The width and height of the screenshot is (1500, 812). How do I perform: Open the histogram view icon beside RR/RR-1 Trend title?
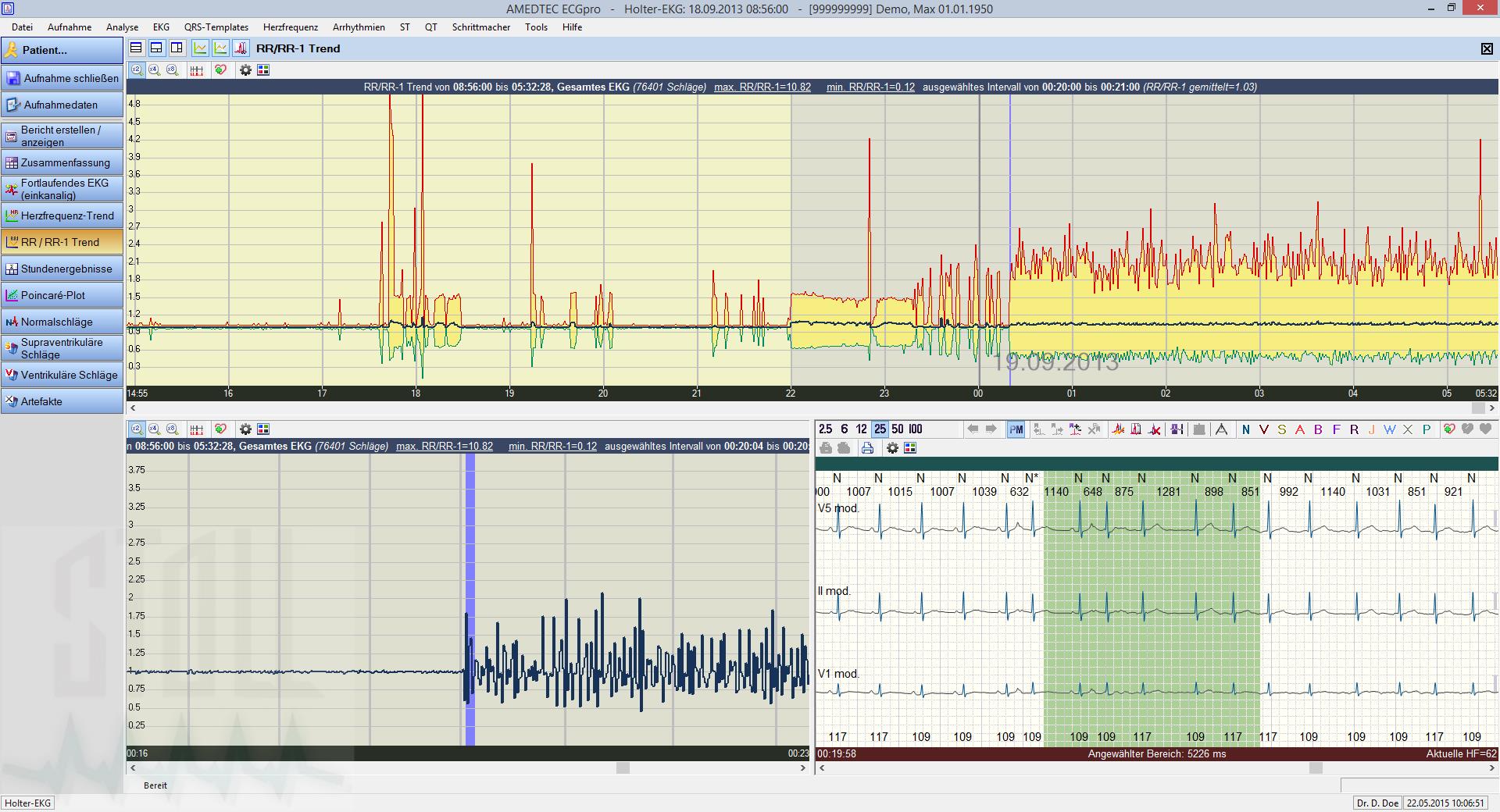pos(241,48)
